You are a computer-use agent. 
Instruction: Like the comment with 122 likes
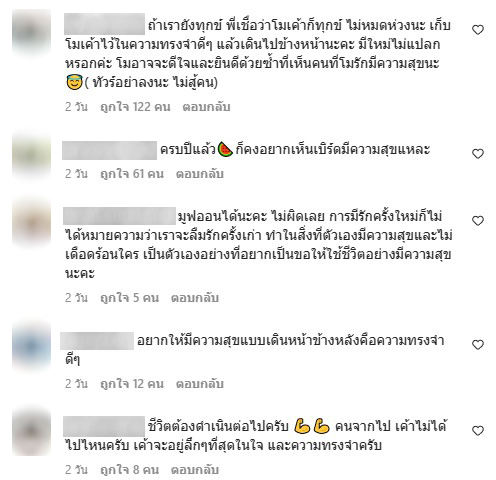click(x=478, y=30)
